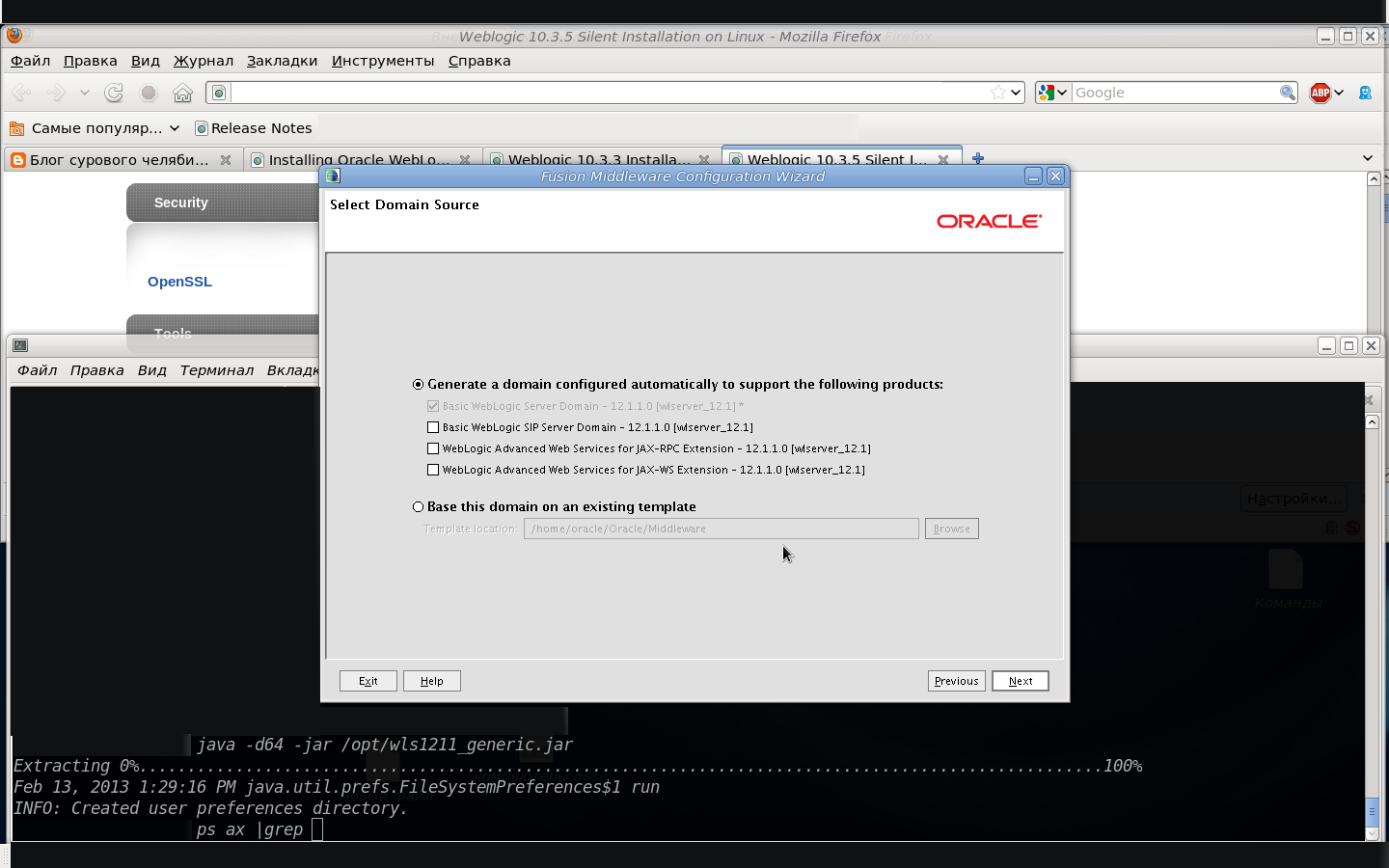Screen dimensions: 1389x868
Task: Open terminal Терминал menu
Action: [x=217, y=370]
